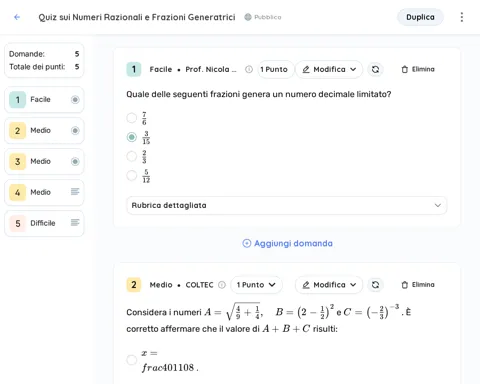Click the plus icon for Aggiungi domanda

pos(247,243)
